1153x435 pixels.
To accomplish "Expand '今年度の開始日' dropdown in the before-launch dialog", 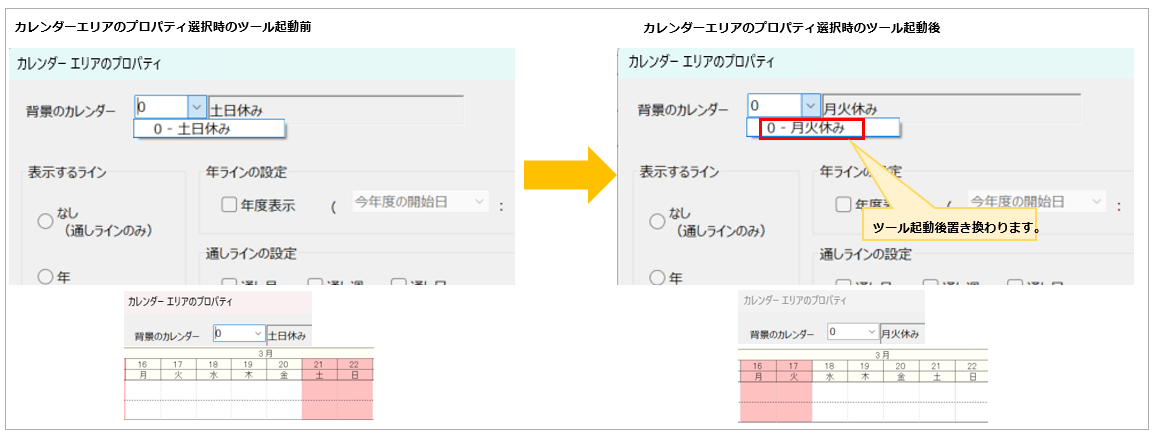I will [479, 202].
